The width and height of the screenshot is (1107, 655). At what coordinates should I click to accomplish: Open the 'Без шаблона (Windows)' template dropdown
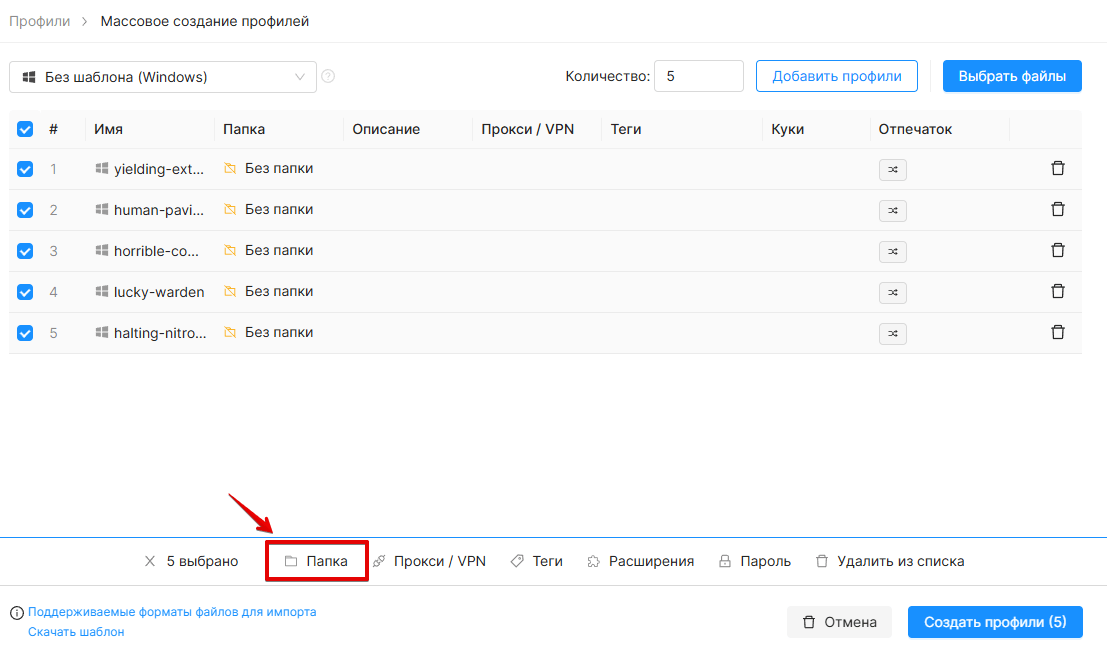(x=162, y=77)
